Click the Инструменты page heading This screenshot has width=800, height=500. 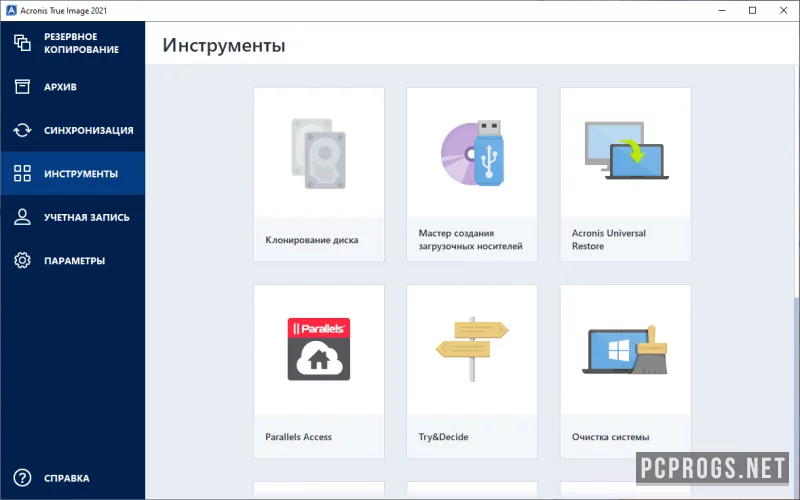pos(223,45)
